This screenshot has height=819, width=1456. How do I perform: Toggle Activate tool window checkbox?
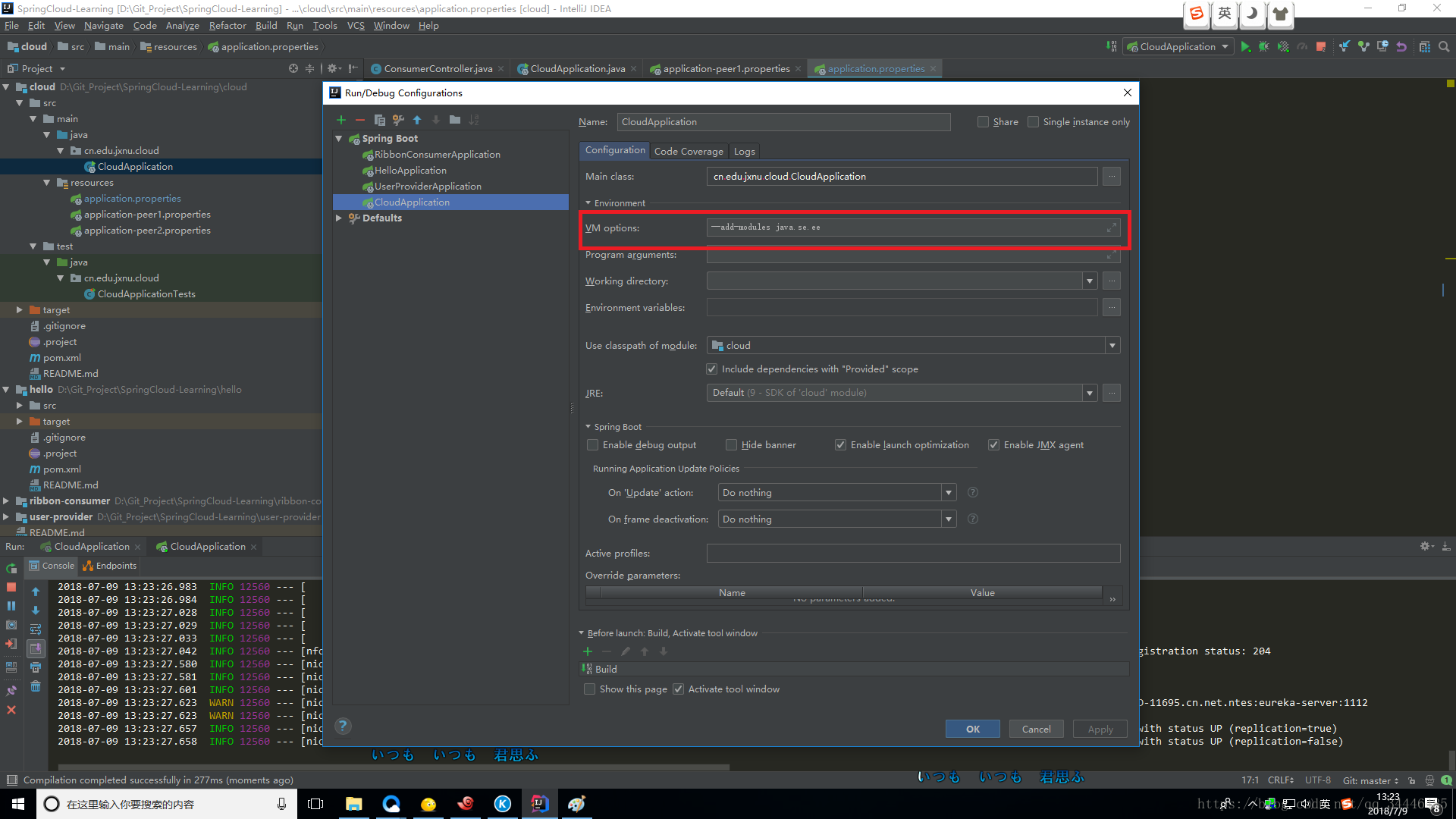pos(678,689)
